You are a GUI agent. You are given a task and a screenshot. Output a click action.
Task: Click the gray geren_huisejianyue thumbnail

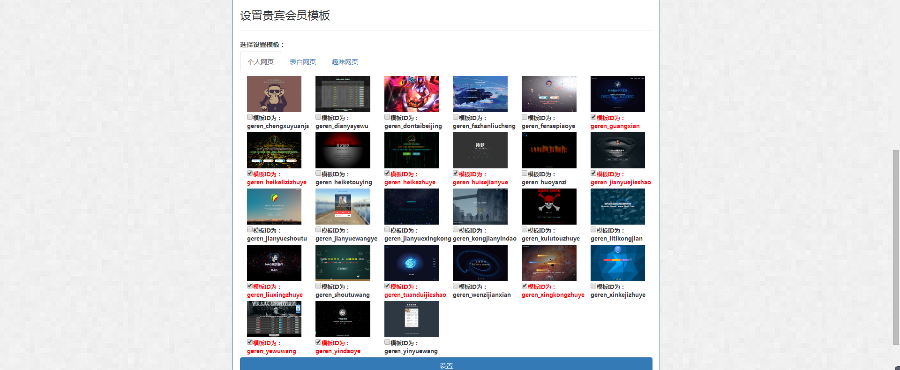pos(480,150)
